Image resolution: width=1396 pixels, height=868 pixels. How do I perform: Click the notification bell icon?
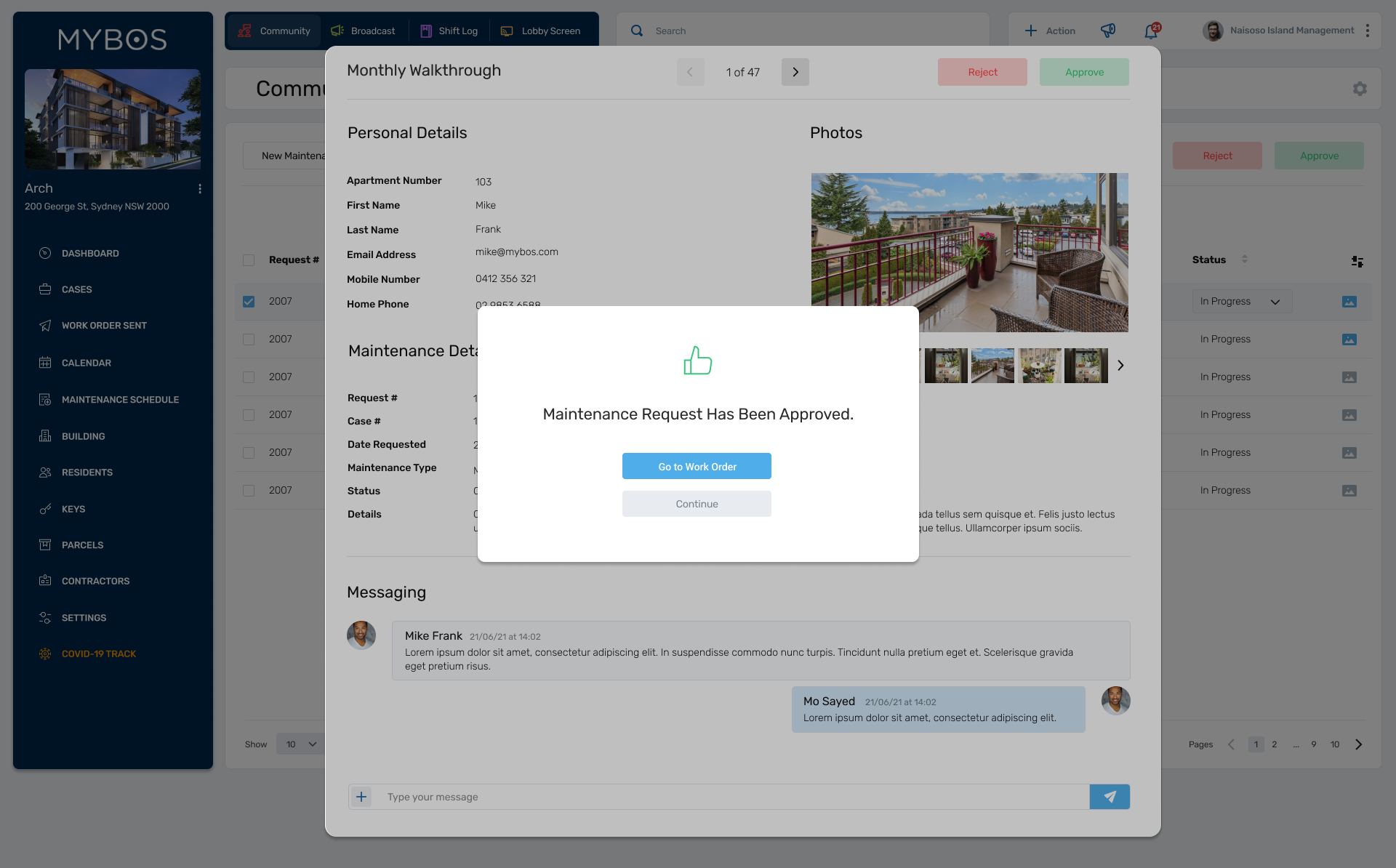coord(1151,31)
